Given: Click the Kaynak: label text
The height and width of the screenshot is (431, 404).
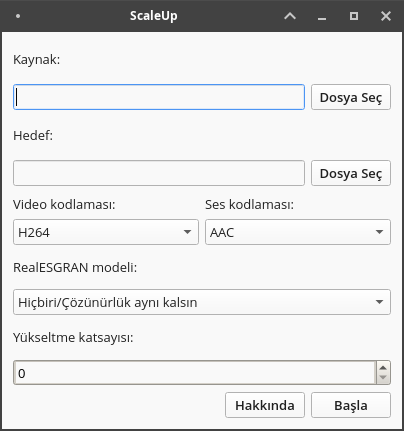Looking at the screenshot, I should (37, 60).
